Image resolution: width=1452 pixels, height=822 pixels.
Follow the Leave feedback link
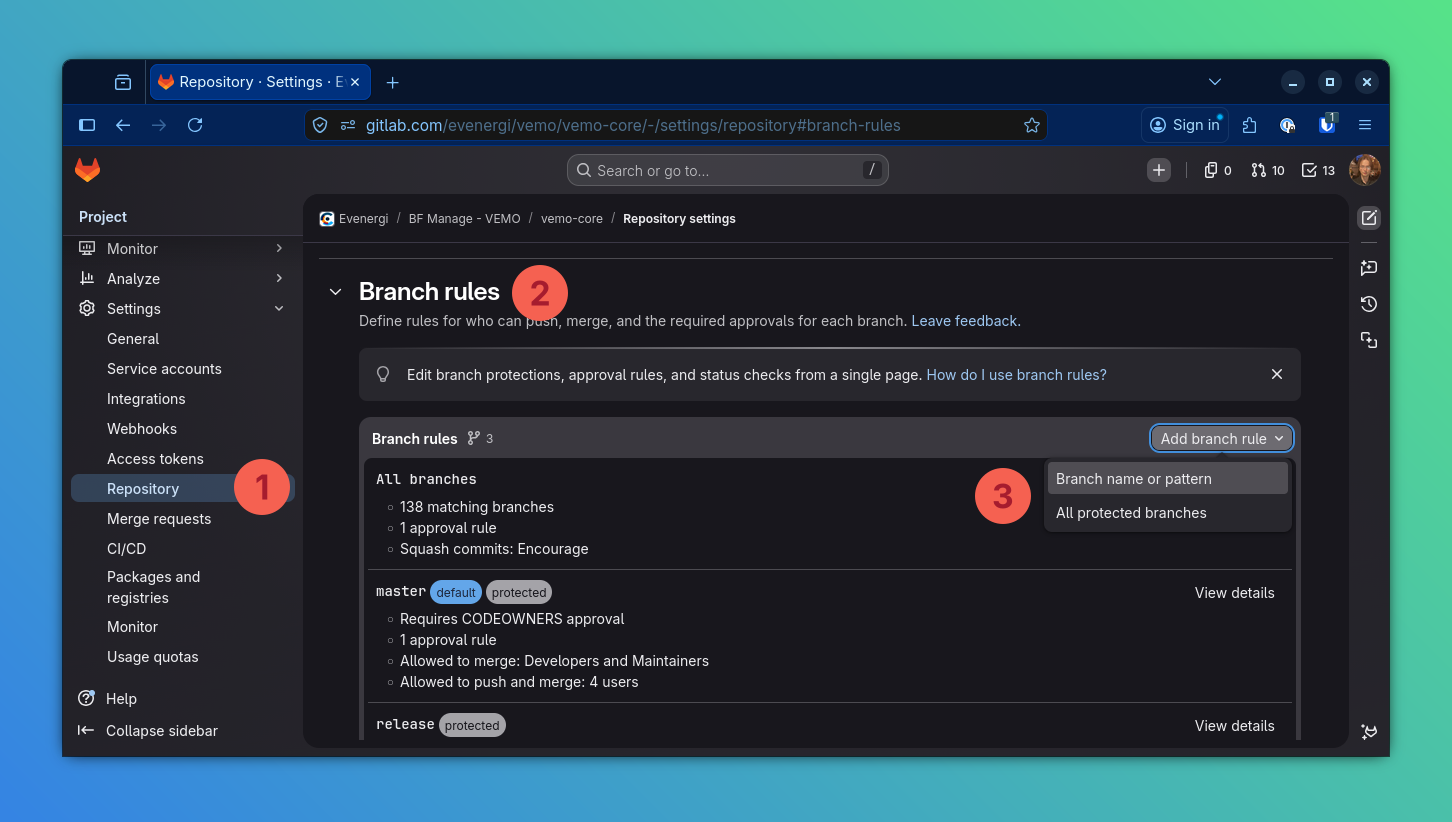(x=963, y=321)
